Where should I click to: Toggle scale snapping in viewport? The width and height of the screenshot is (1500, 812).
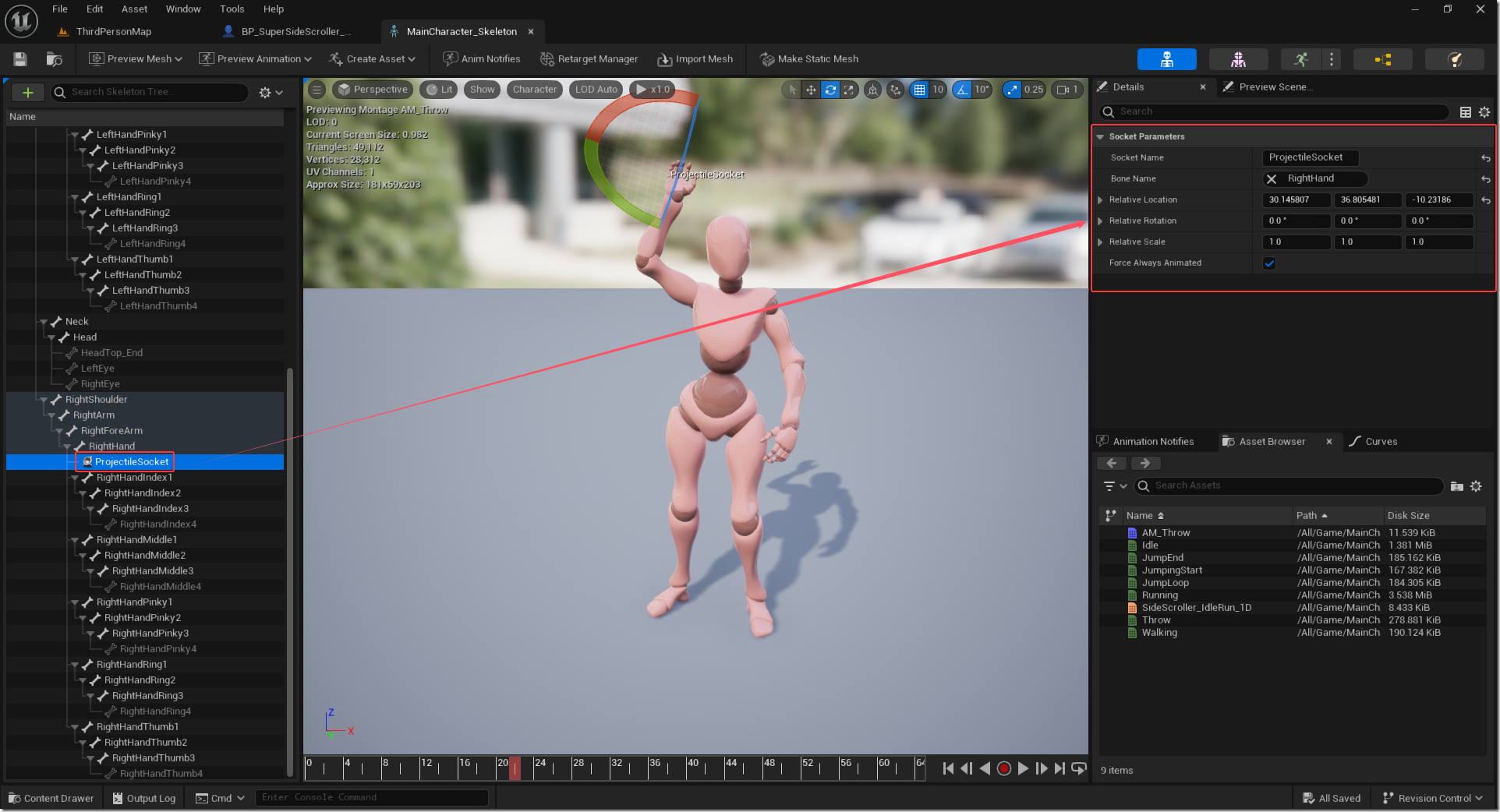coord(1012,90)
